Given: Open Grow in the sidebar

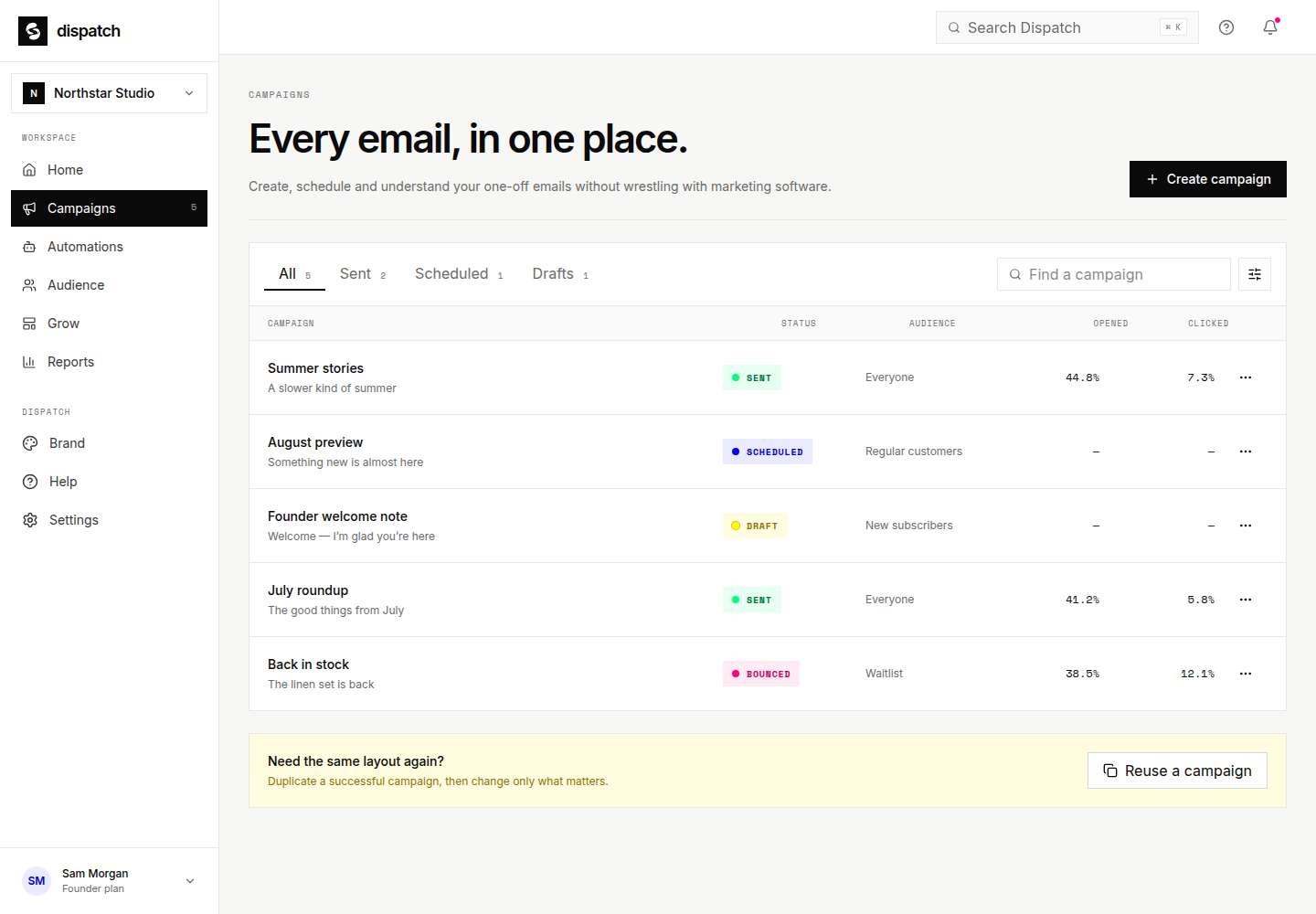Looking at the screenshot, I should coord(109,324).
